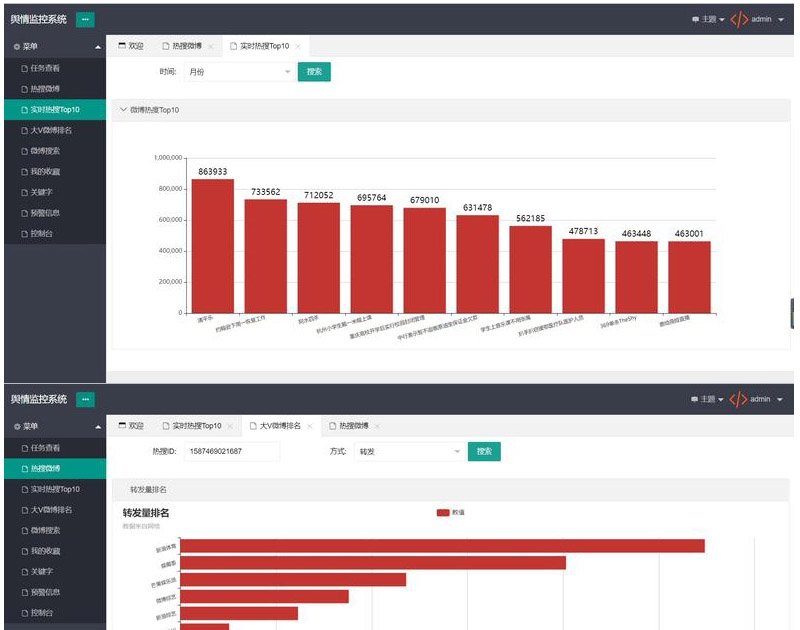
Task: Open the 方式 dropdown showing 转发
Action: (409, 451)
